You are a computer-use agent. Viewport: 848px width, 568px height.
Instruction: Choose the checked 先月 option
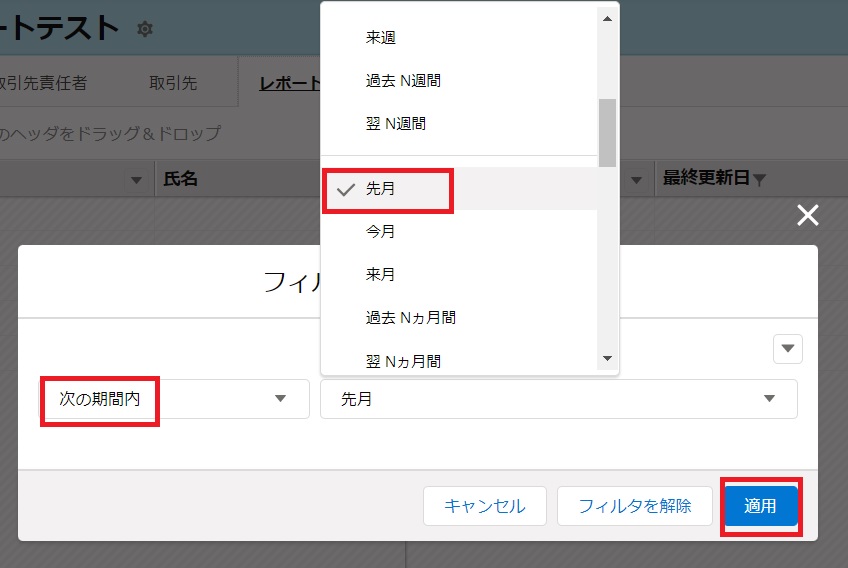click(459, 189)
